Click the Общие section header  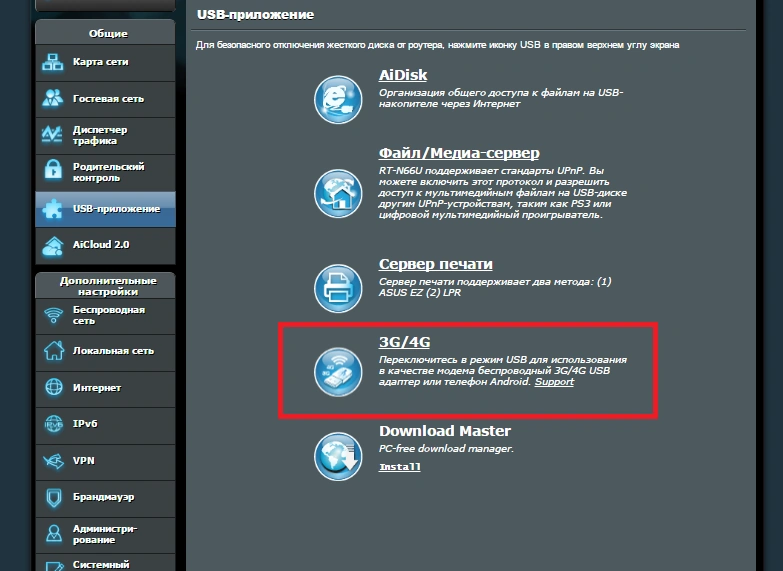coord(108,33)
